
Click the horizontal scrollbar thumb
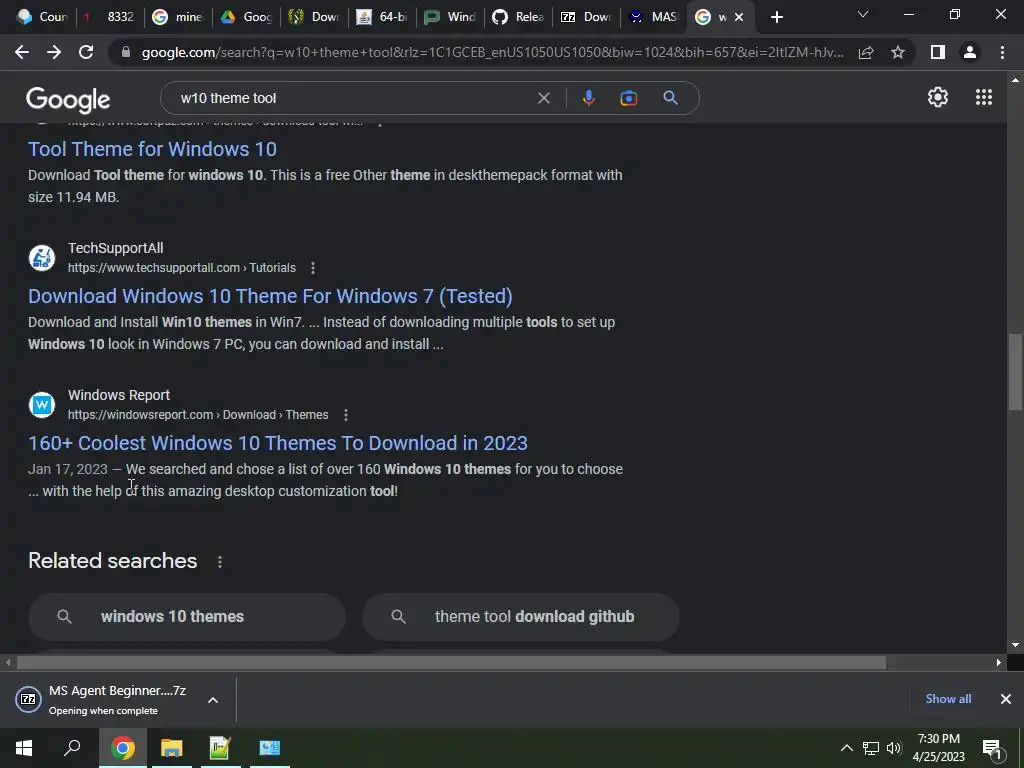(451, 663)
